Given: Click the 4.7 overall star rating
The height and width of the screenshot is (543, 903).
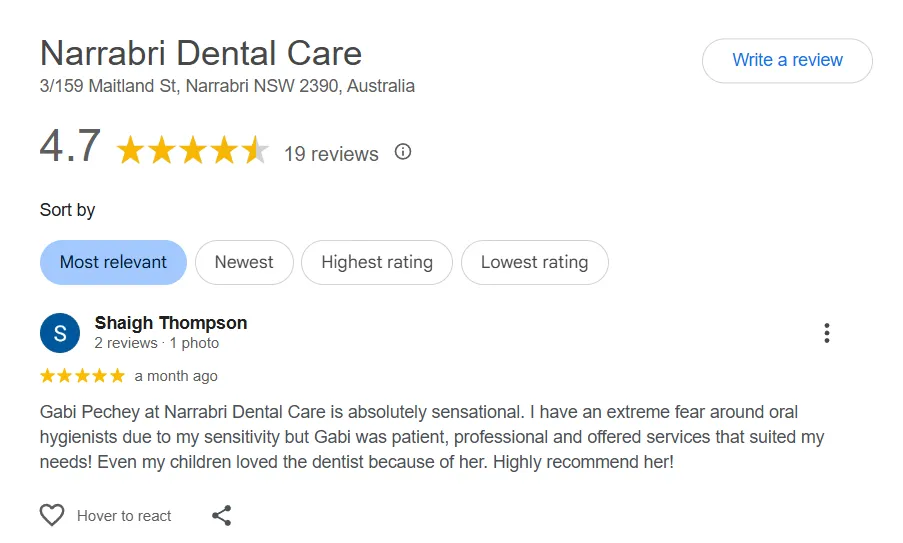Looking at the screenshot, I should click(193, 151).
